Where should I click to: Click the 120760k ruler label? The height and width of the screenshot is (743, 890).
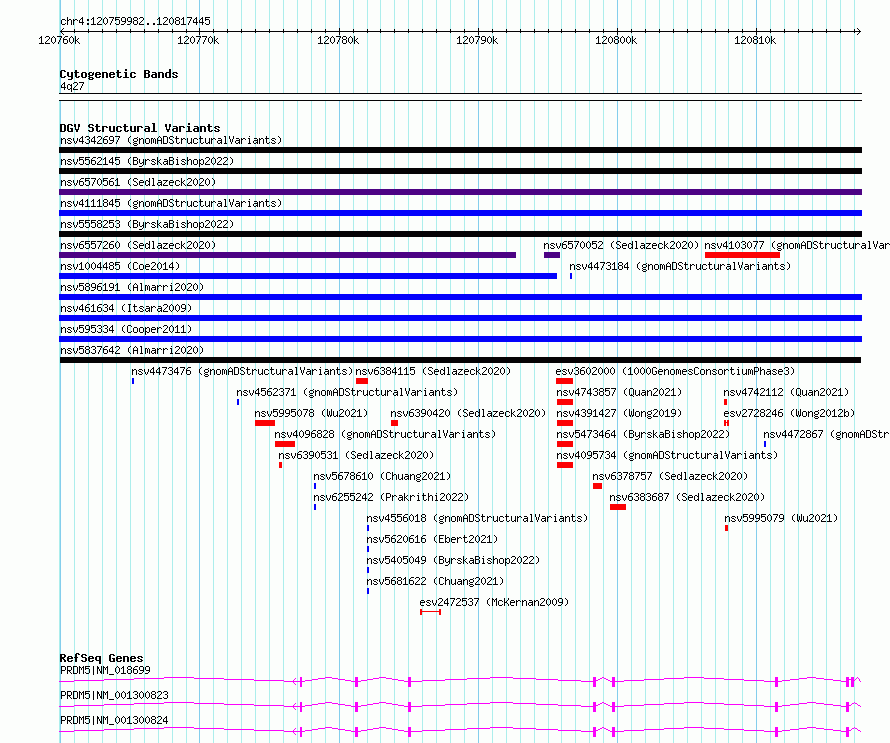59,40
